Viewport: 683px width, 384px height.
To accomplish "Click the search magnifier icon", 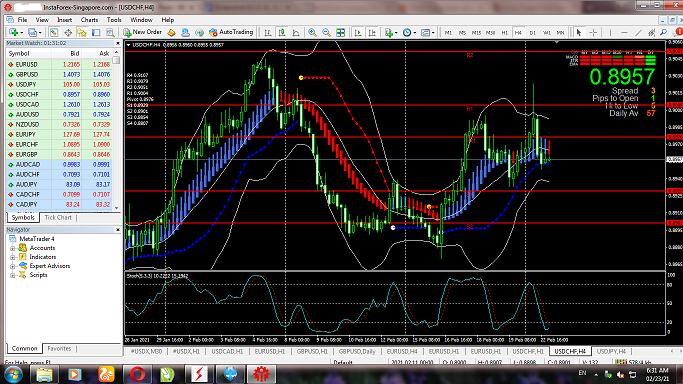I will 663,32.
